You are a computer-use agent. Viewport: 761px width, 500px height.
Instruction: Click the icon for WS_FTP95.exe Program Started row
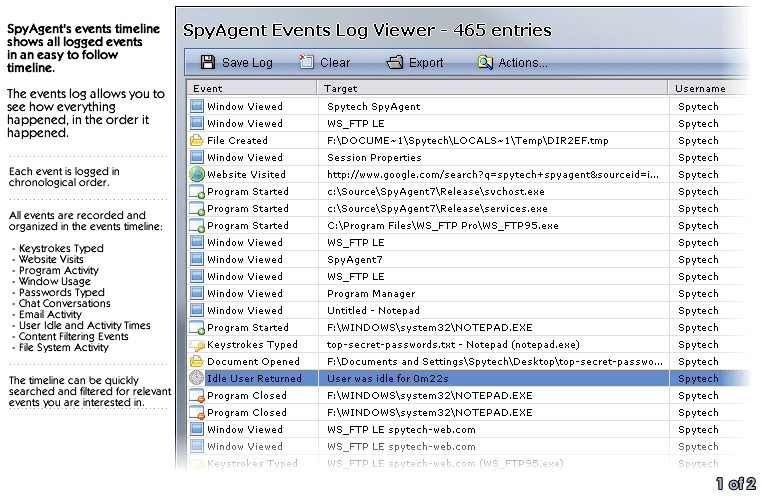[x=197, y=226]
